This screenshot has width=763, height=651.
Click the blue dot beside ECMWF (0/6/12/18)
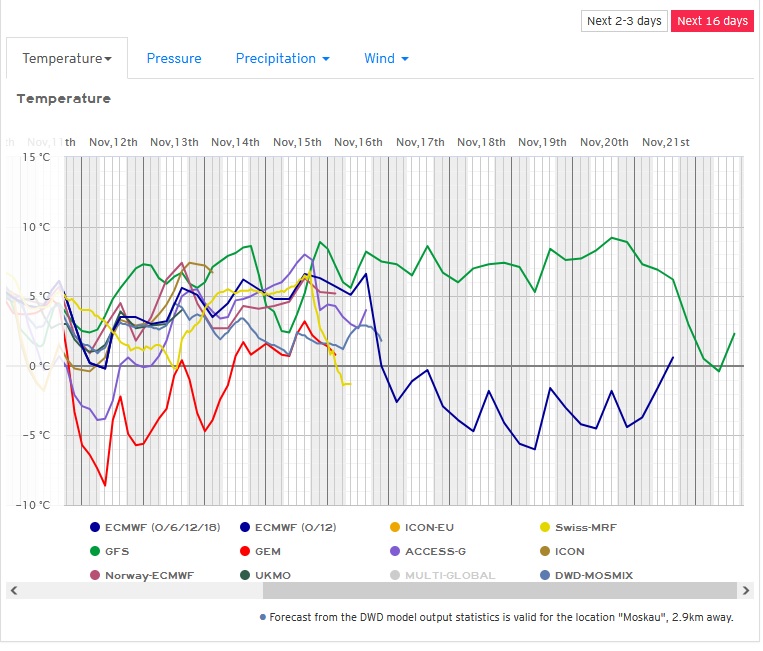click(95, 527)
